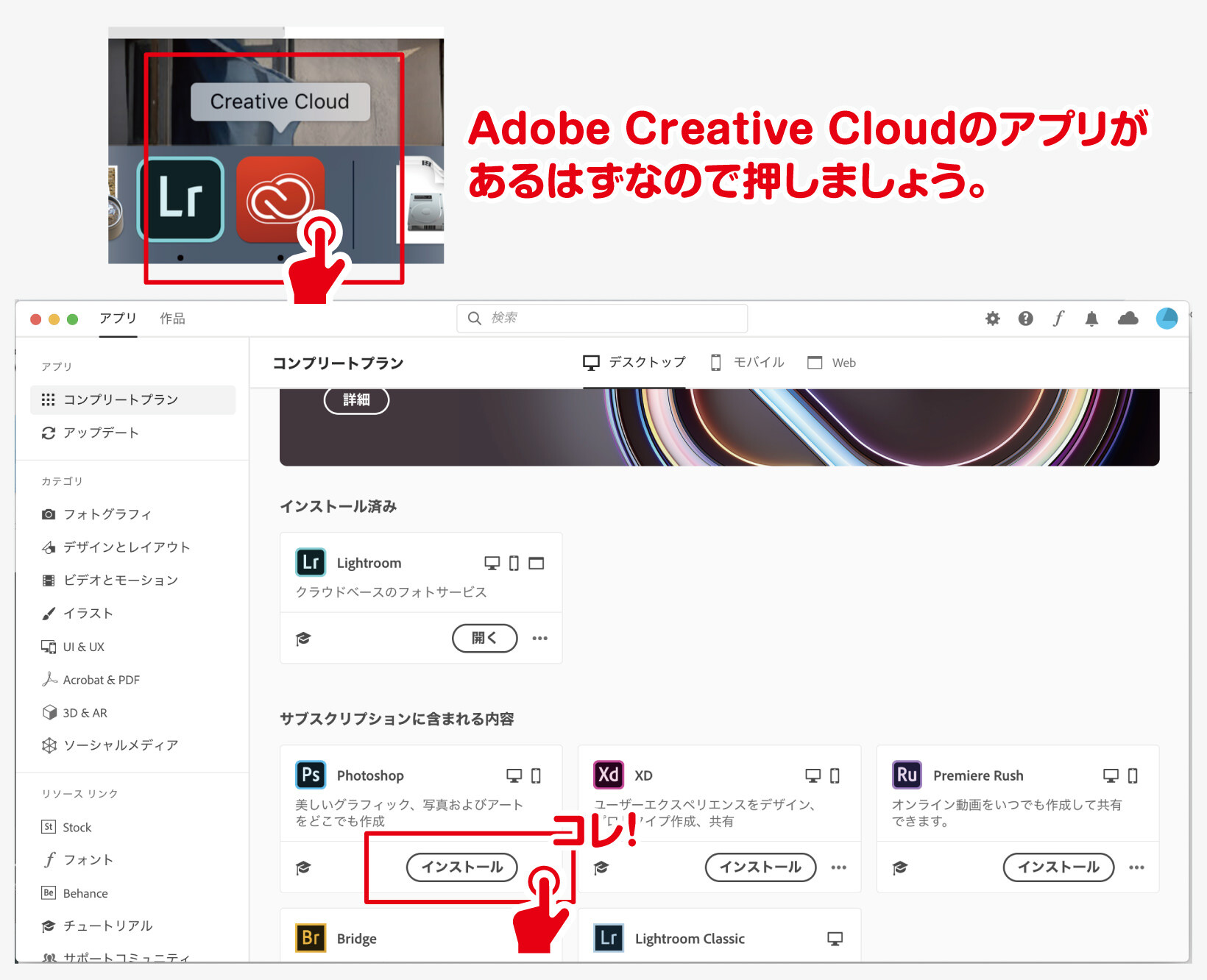Screen dimensions: 1207x980
Task: Click 開く button for Lightroom
Action: coord(484,638)
